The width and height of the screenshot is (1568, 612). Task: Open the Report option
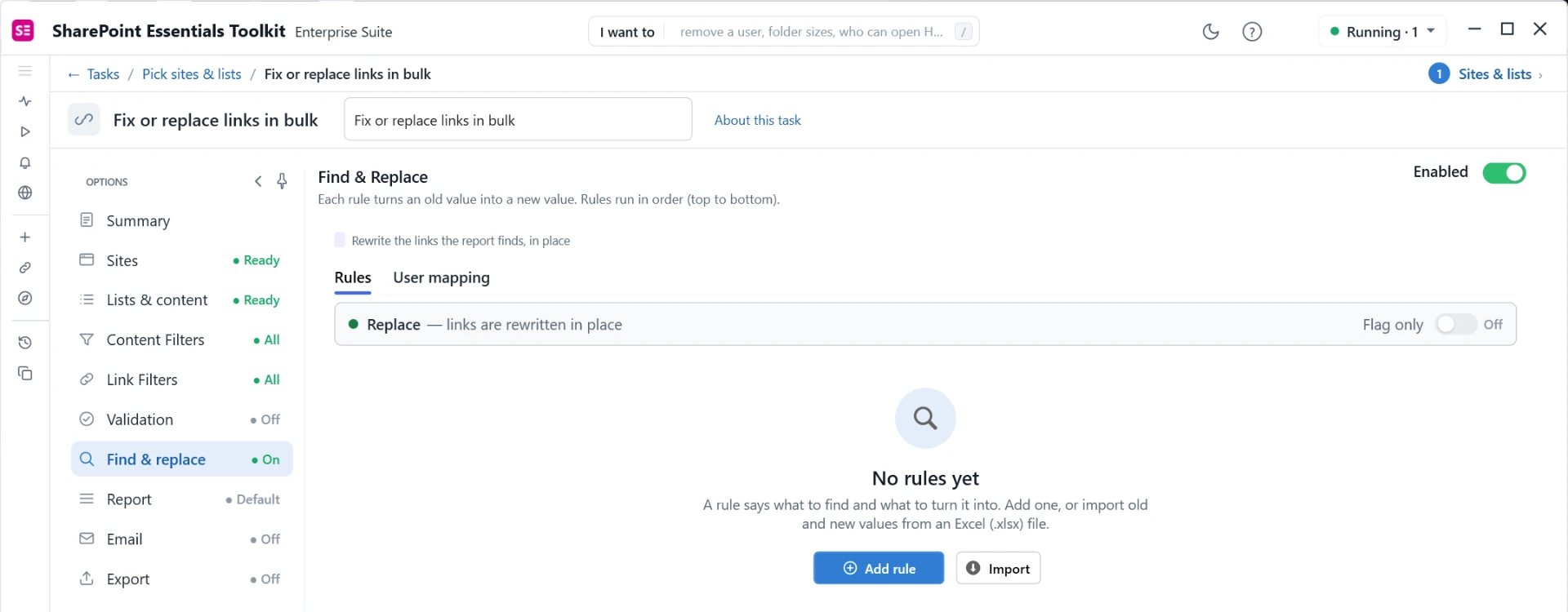click(x=182, y=499)
